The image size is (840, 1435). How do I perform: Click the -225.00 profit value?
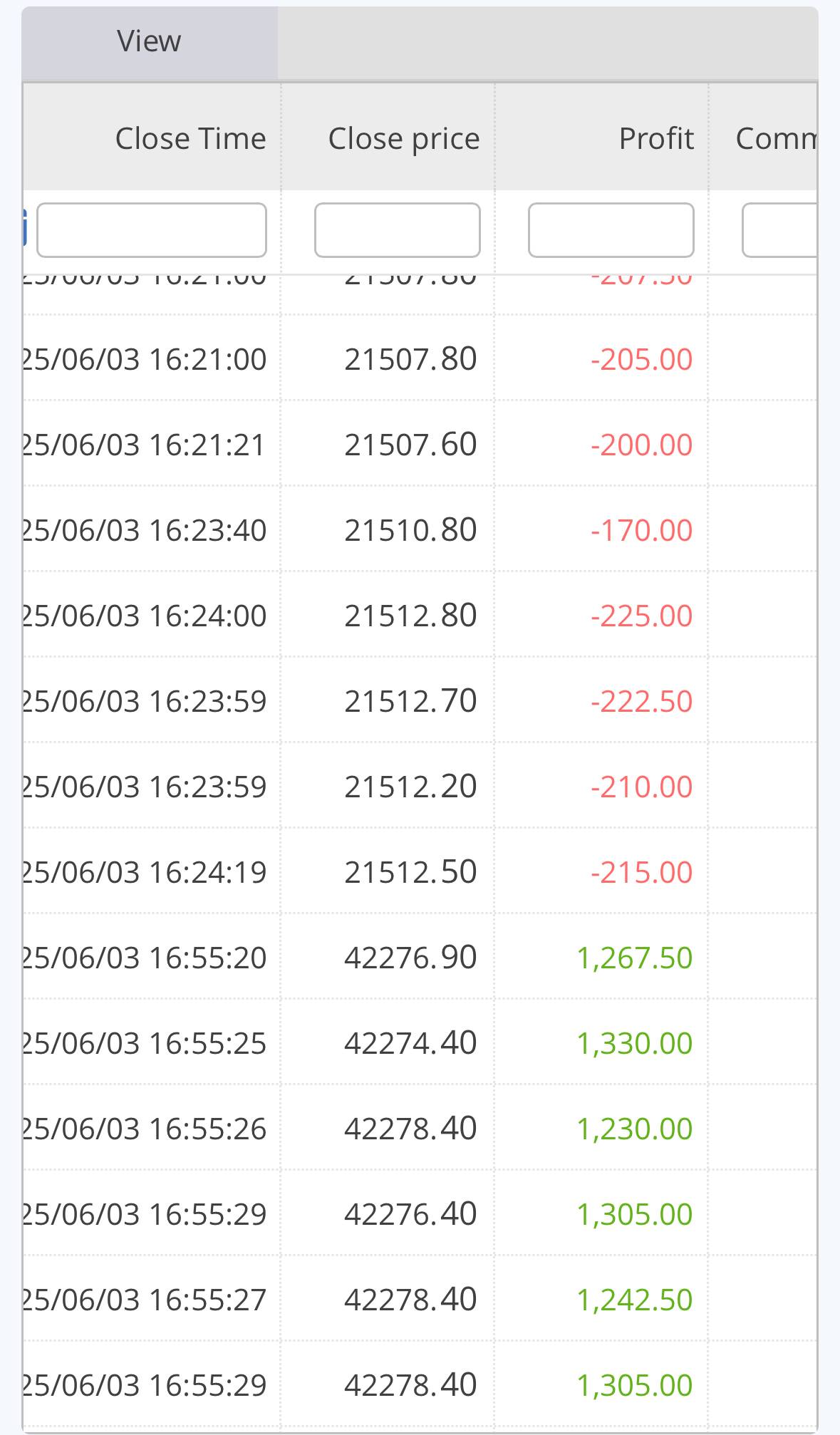click(x=641, y=616)
